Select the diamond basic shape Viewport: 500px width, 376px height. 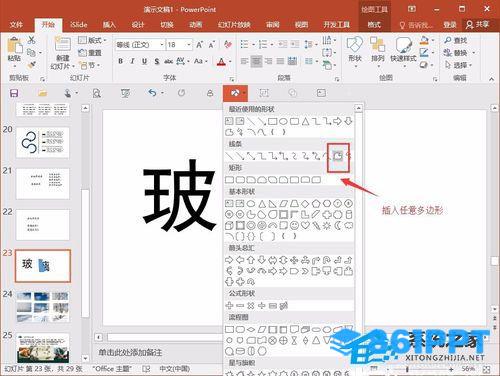[305, 203]
